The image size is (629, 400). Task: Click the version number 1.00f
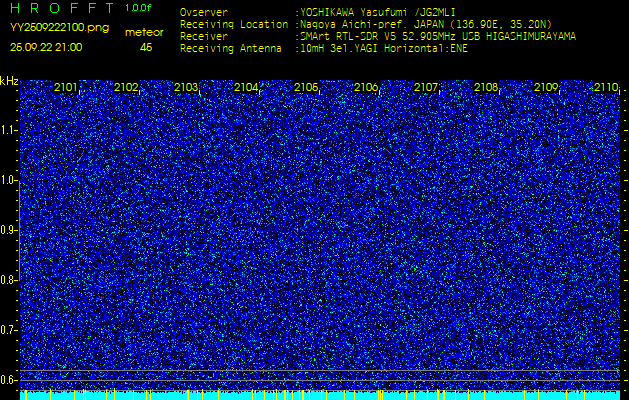138,8
